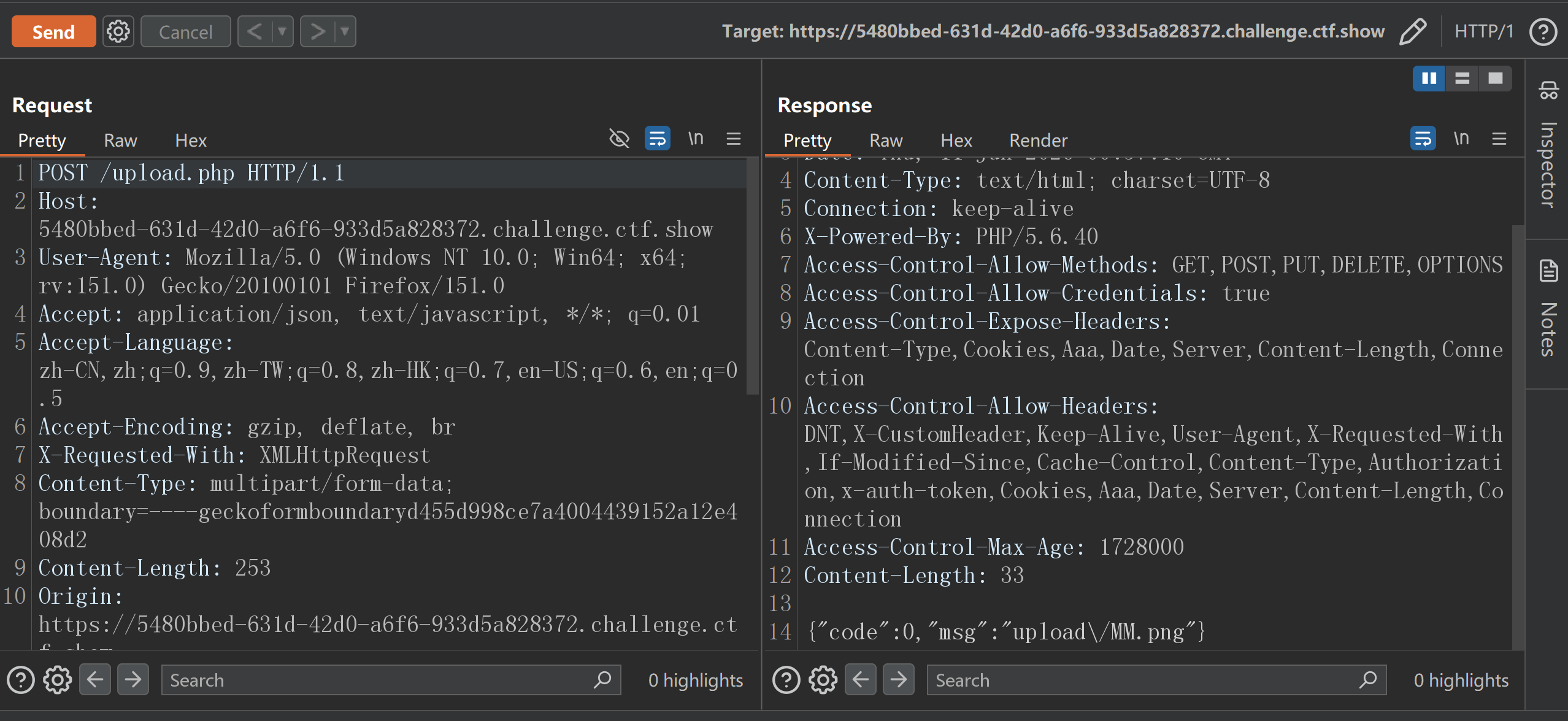
Task: Select the Response Render tab
Action: (x=1038, y=141)
